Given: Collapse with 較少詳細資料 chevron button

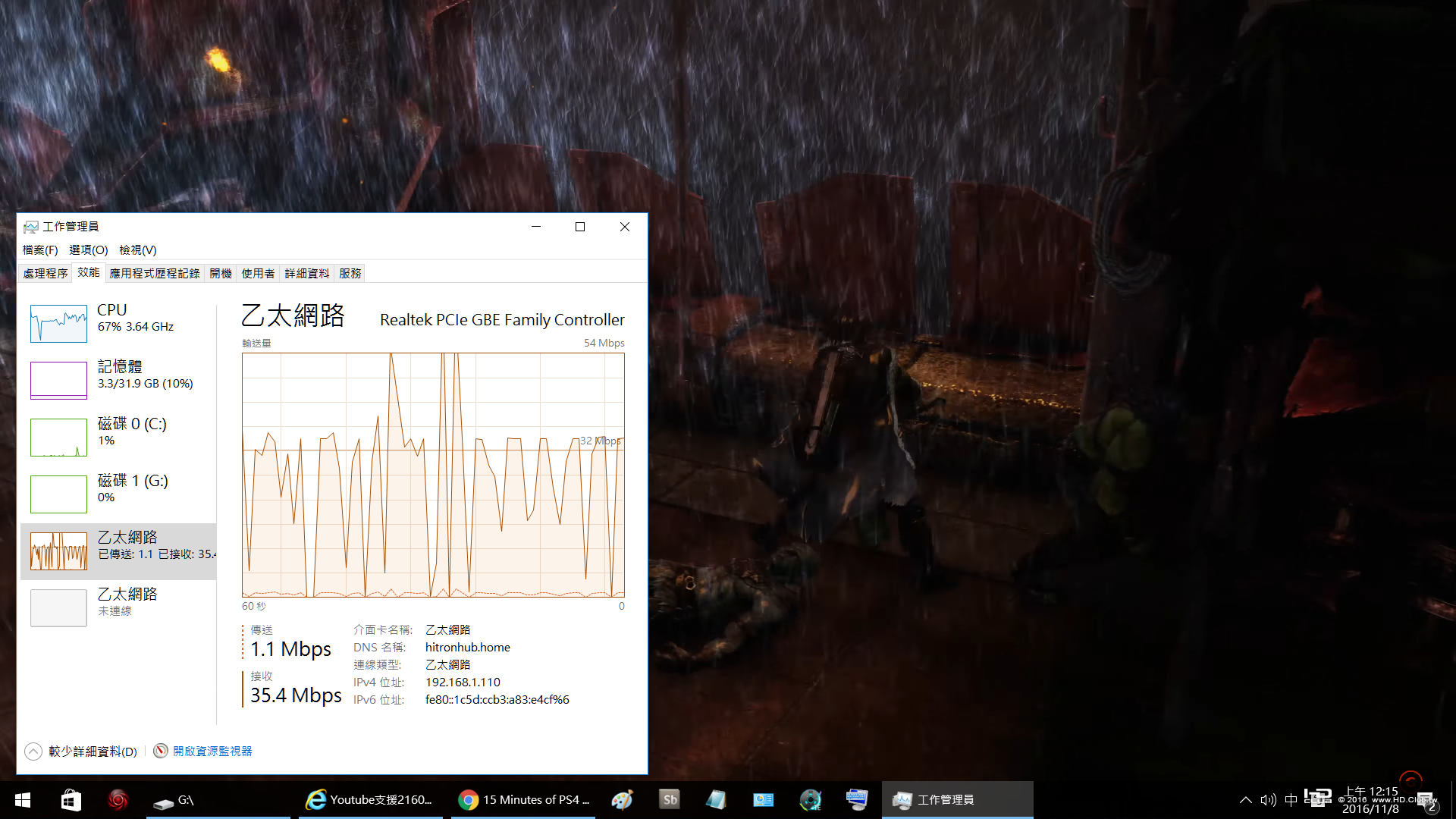Looking at the screenshot, I should click(33, 752).
